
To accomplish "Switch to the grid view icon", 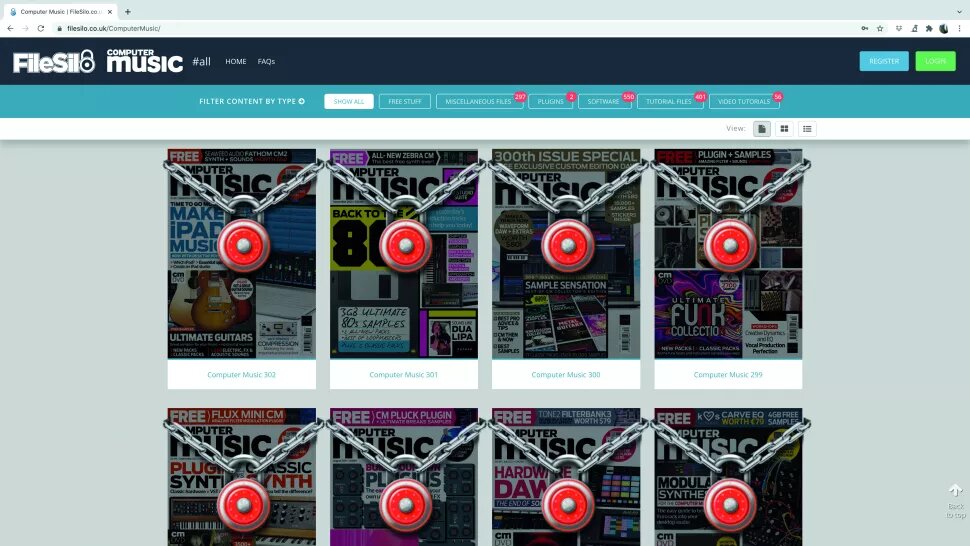I will click(784, 129).
